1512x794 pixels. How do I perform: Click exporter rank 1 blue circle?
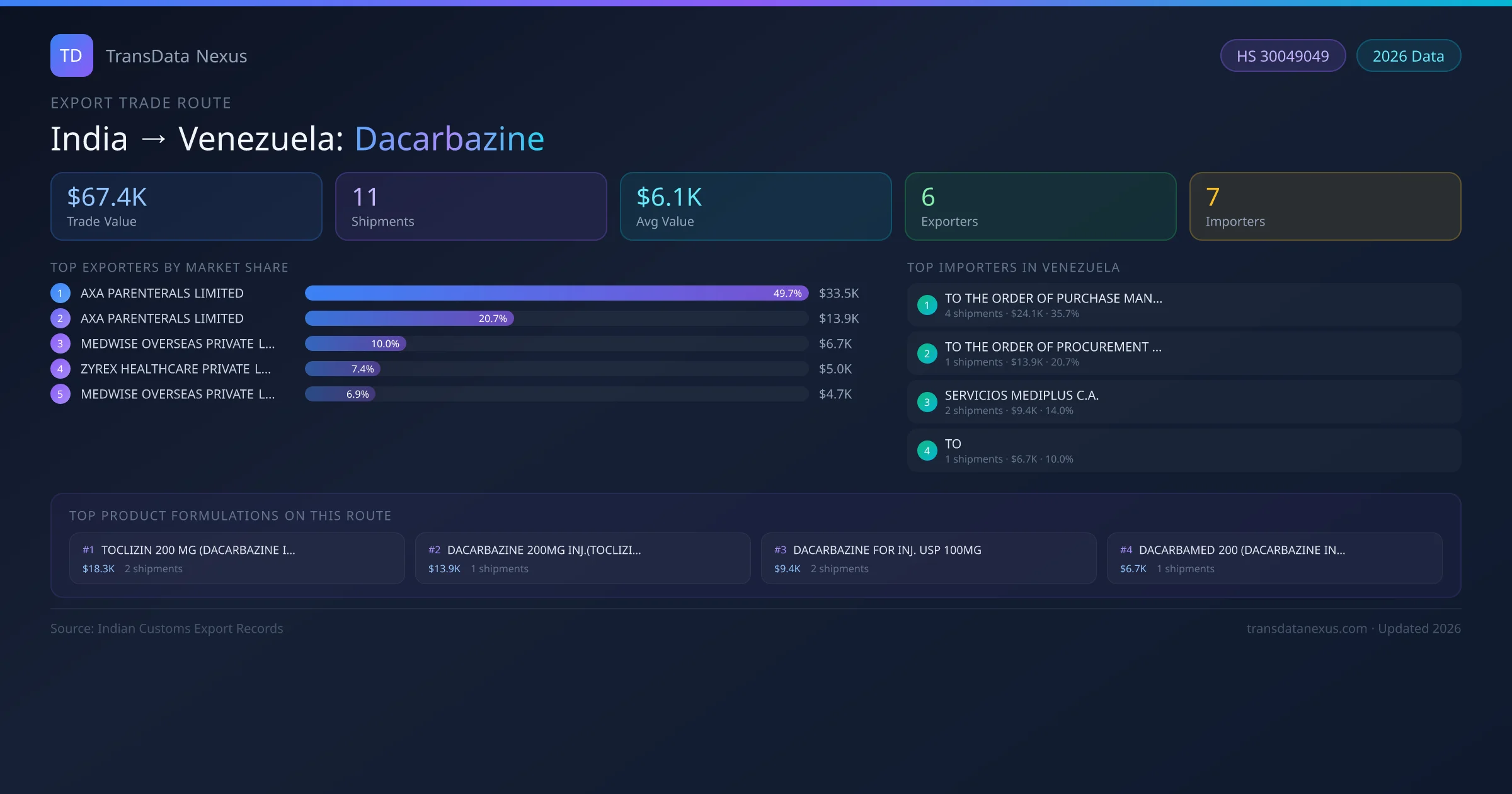tap(60, 293)
